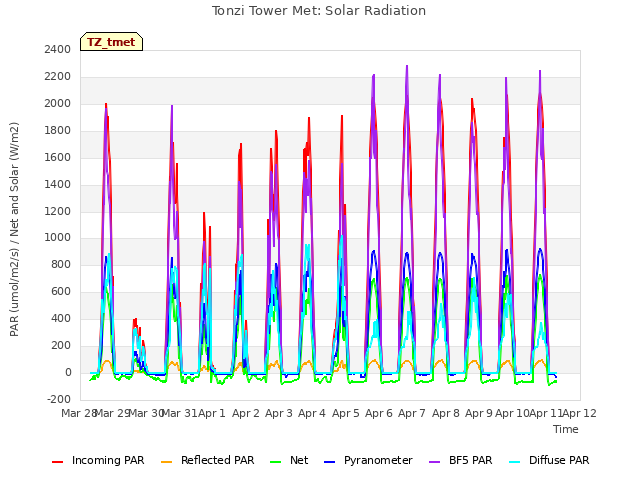Click the 1200 y-axis tick label

pos(58,211)
